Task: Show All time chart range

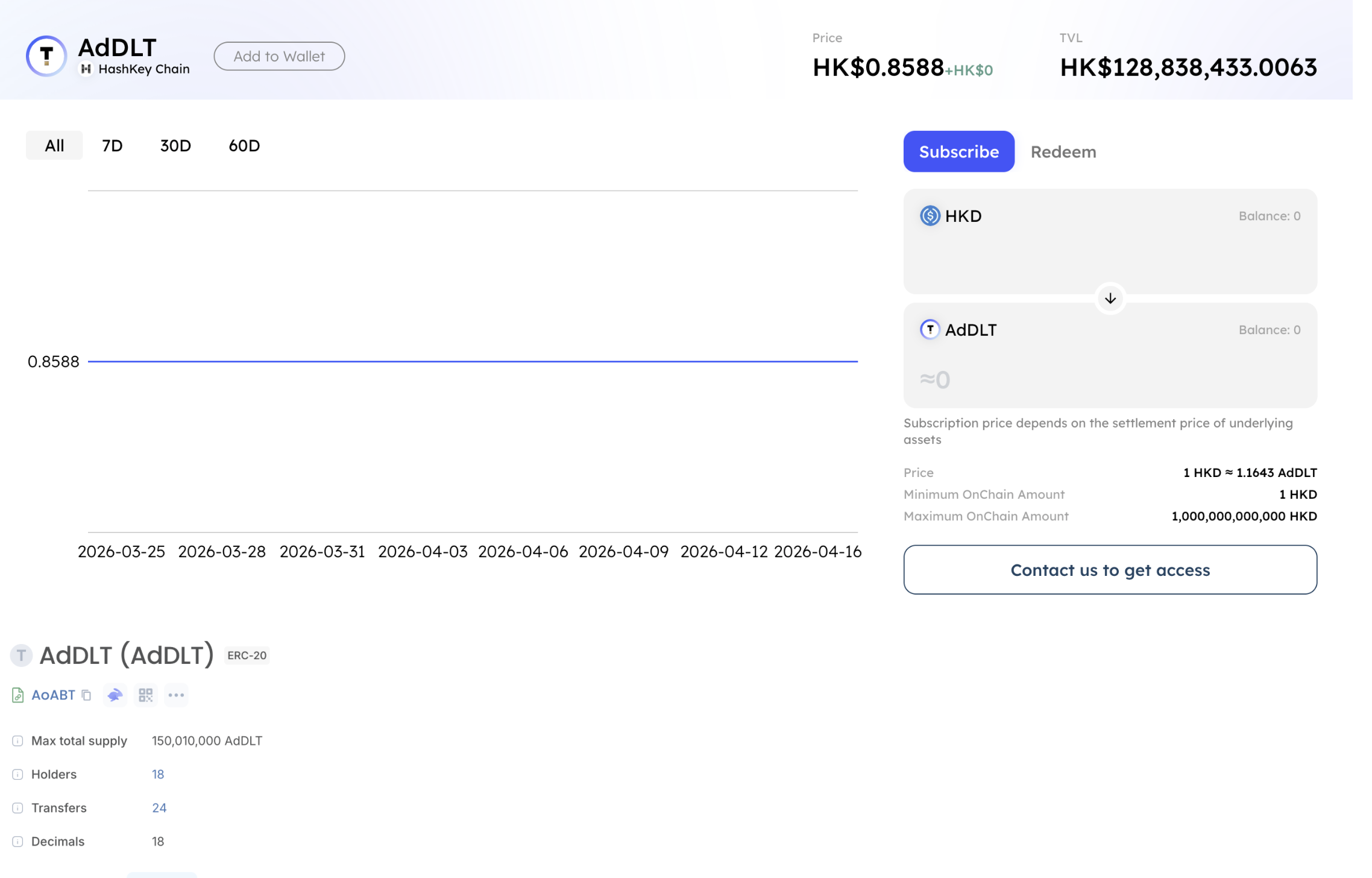Action: tap(54, 145)
